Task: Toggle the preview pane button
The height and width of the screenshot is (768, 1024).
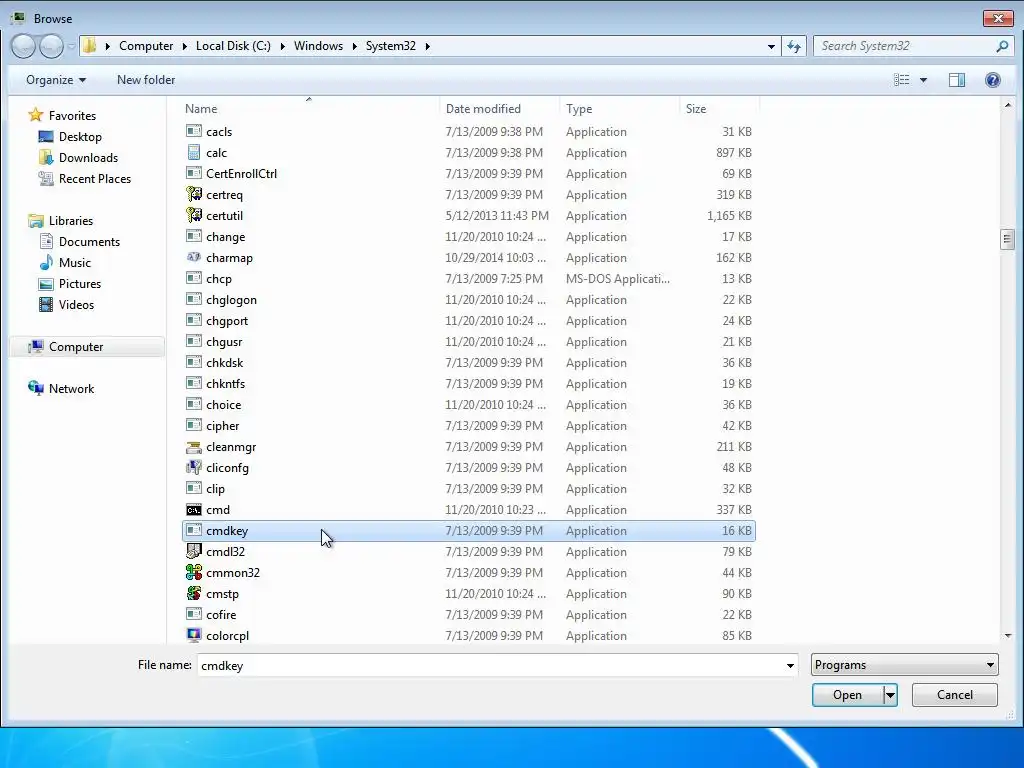Action: coord(957,80)
